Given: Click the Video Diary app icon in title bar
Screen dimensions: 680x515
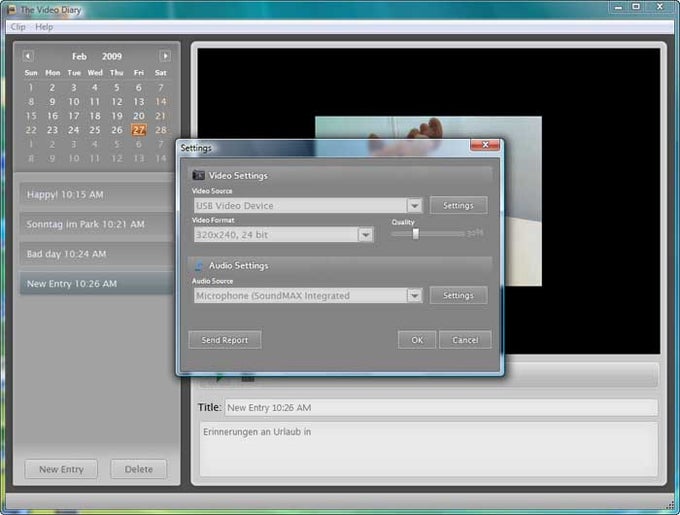Looking at the screenshot, I should (x=12, y=10).
